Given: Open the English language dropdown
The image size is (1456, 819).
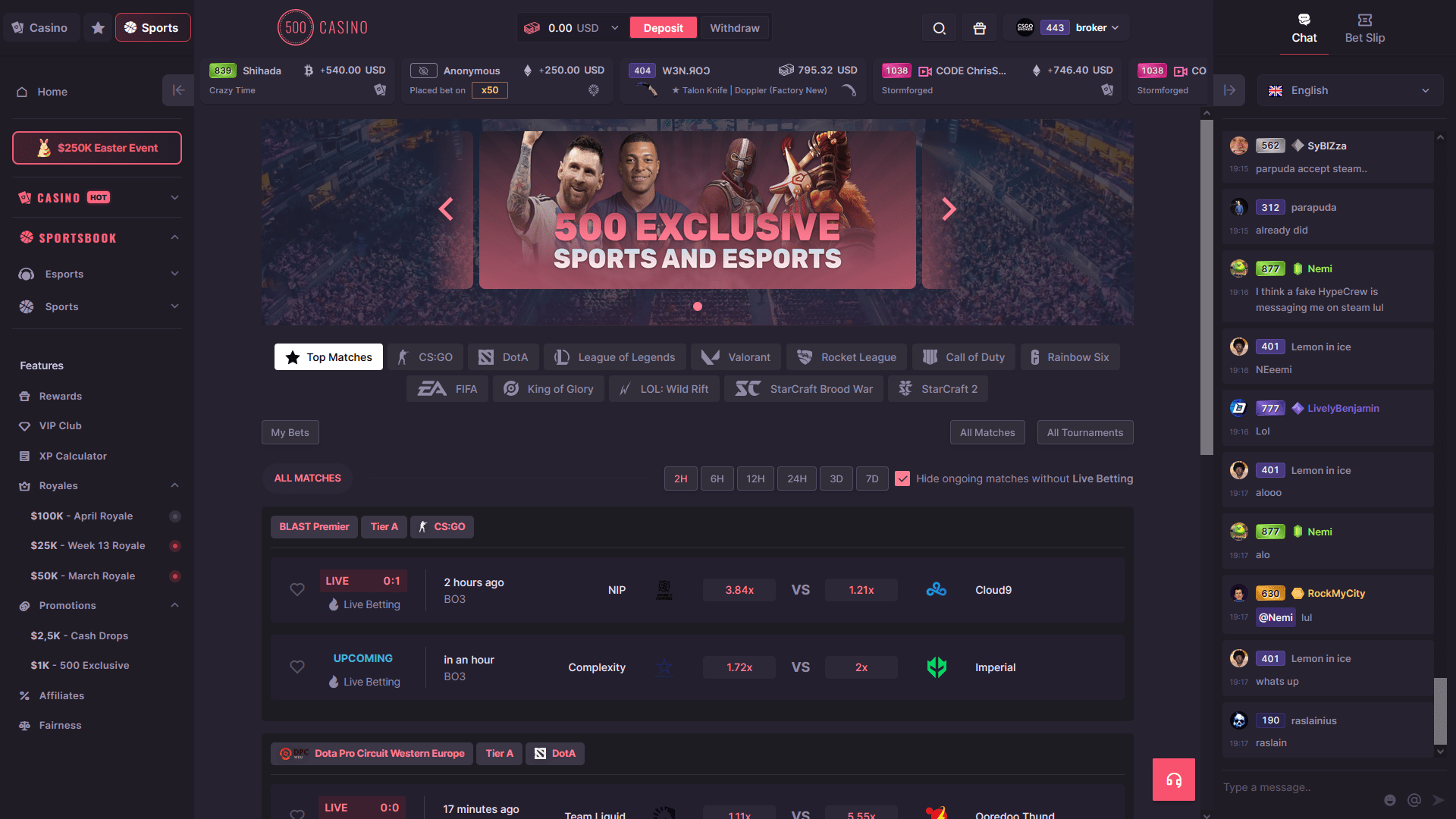Looking at the screenshot, I should coord(1350,90).
